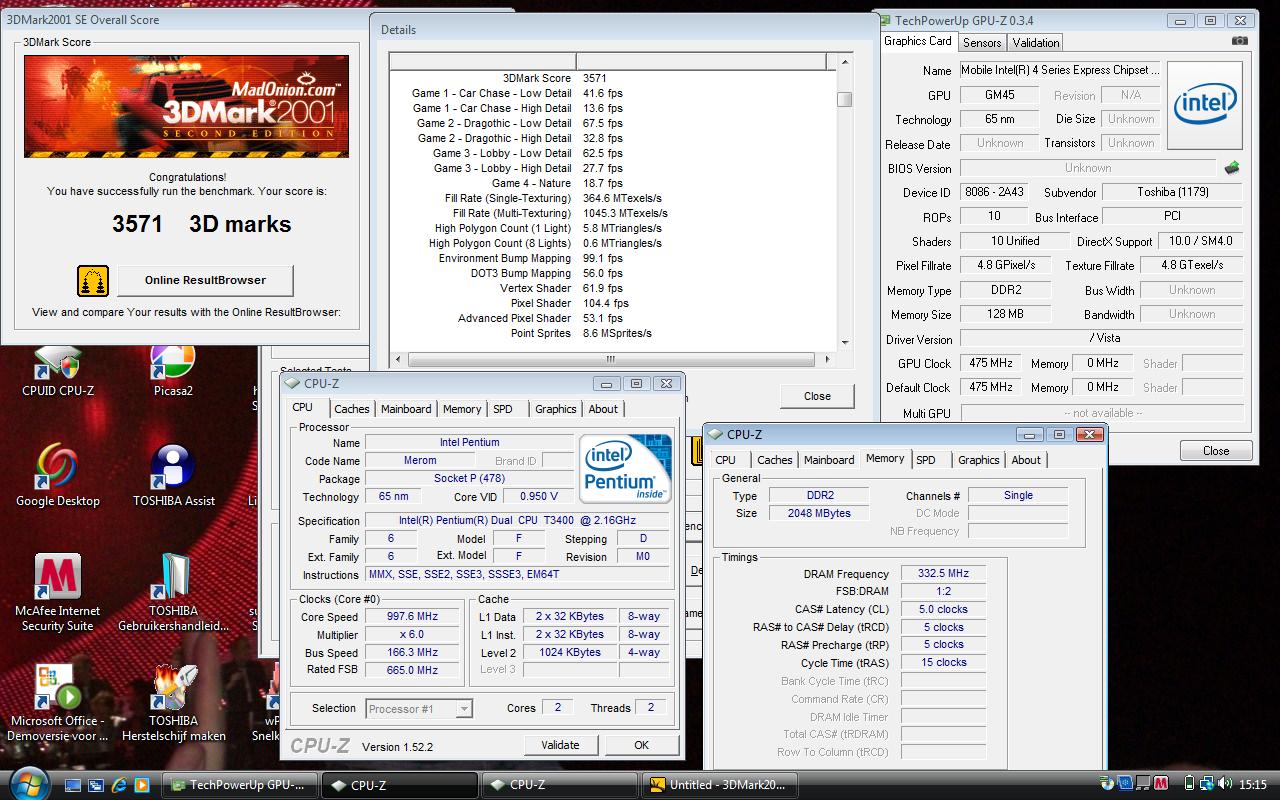Open About tab in CPU-Z memory window

click(x=1026, y=460)
